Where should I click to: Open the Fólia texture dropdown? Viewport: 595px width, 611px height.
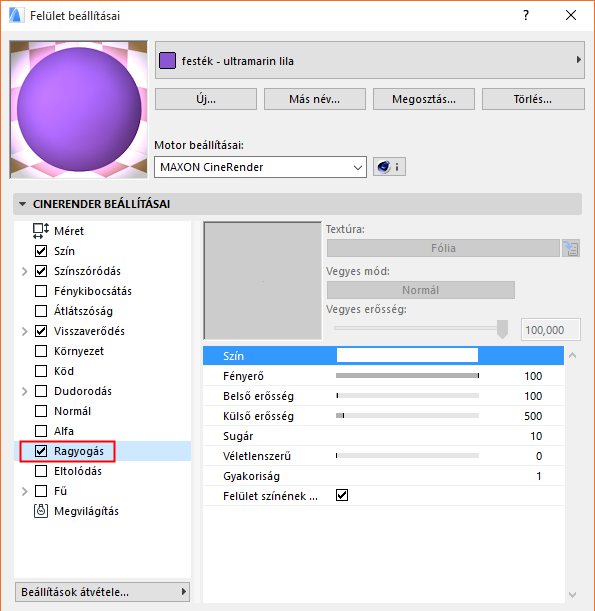coord(443,248)
